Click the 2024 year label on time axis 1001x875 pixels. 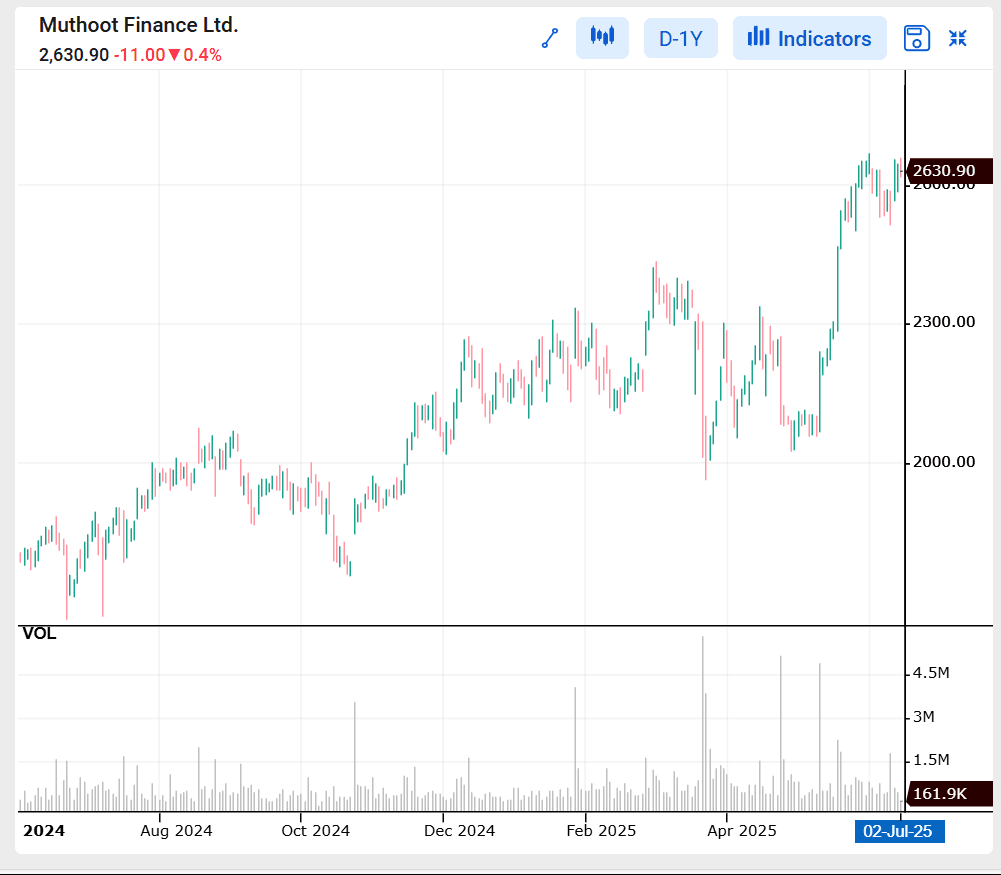coord(44,830)
